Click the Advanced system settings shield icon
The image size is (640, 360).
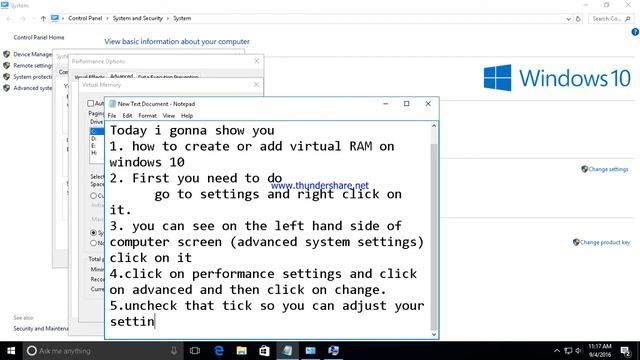(7, 88)
